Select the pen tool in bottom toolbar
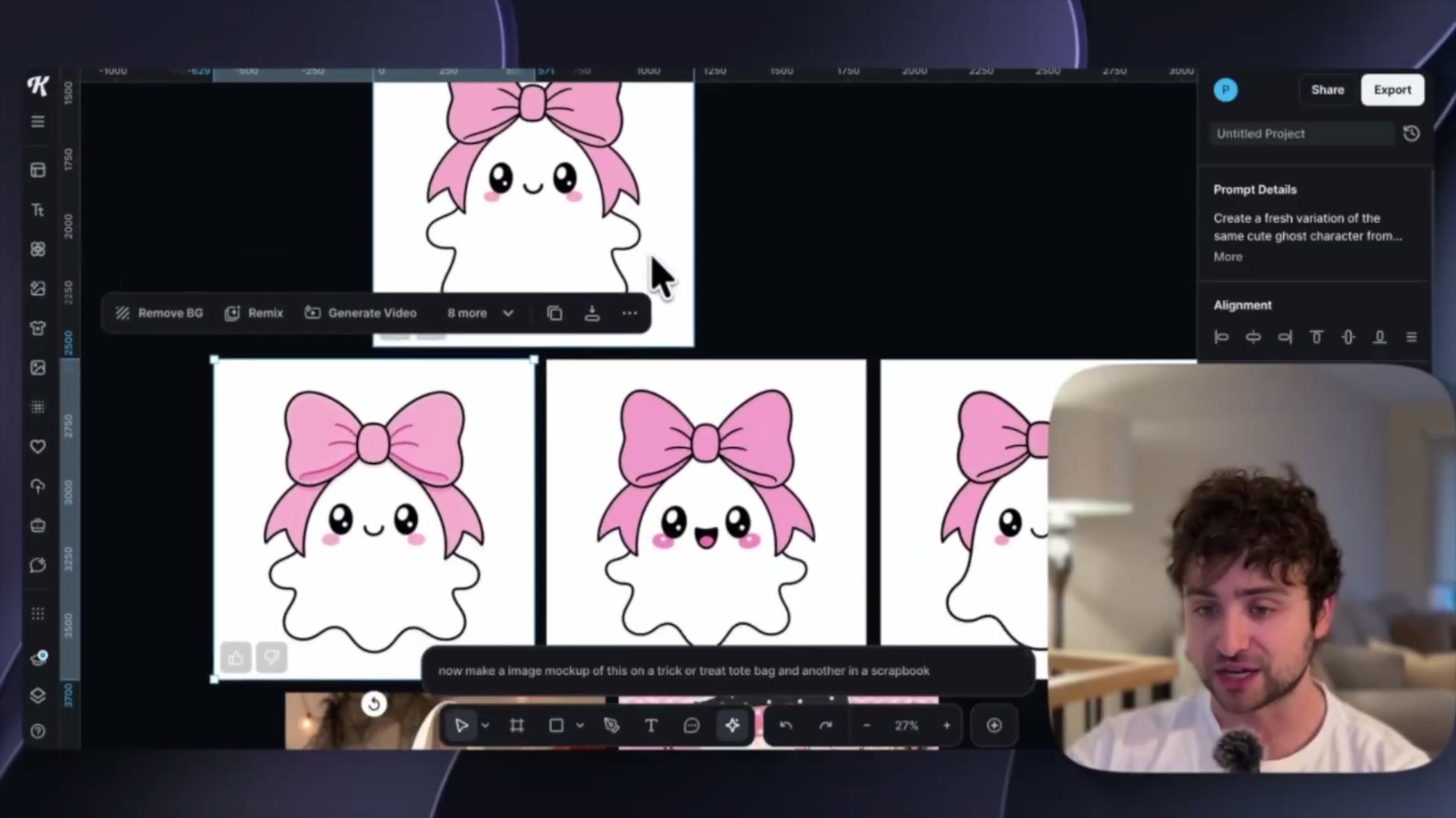Viewport: 1456px width, 818px height. [612, 725]
